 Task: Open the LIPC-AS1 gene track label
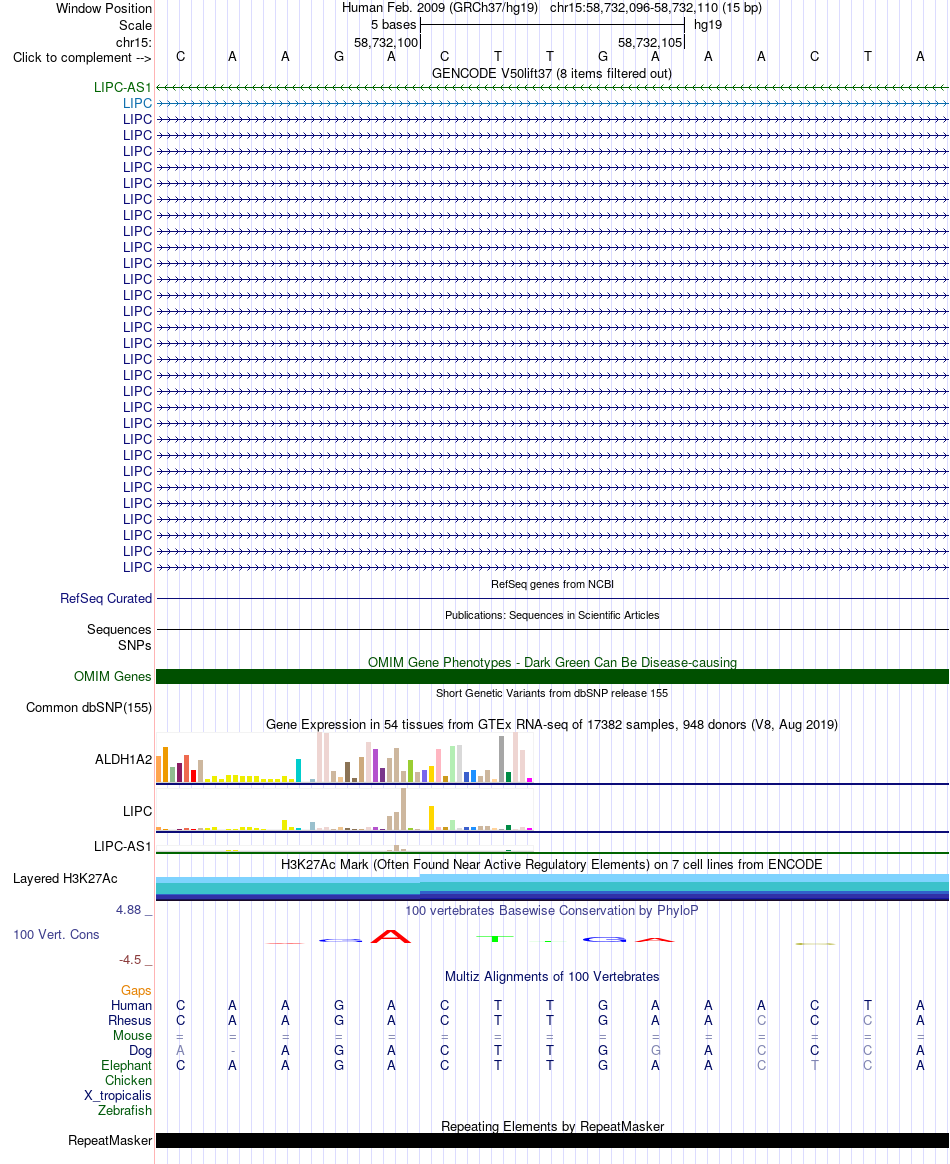coord(122,88)
